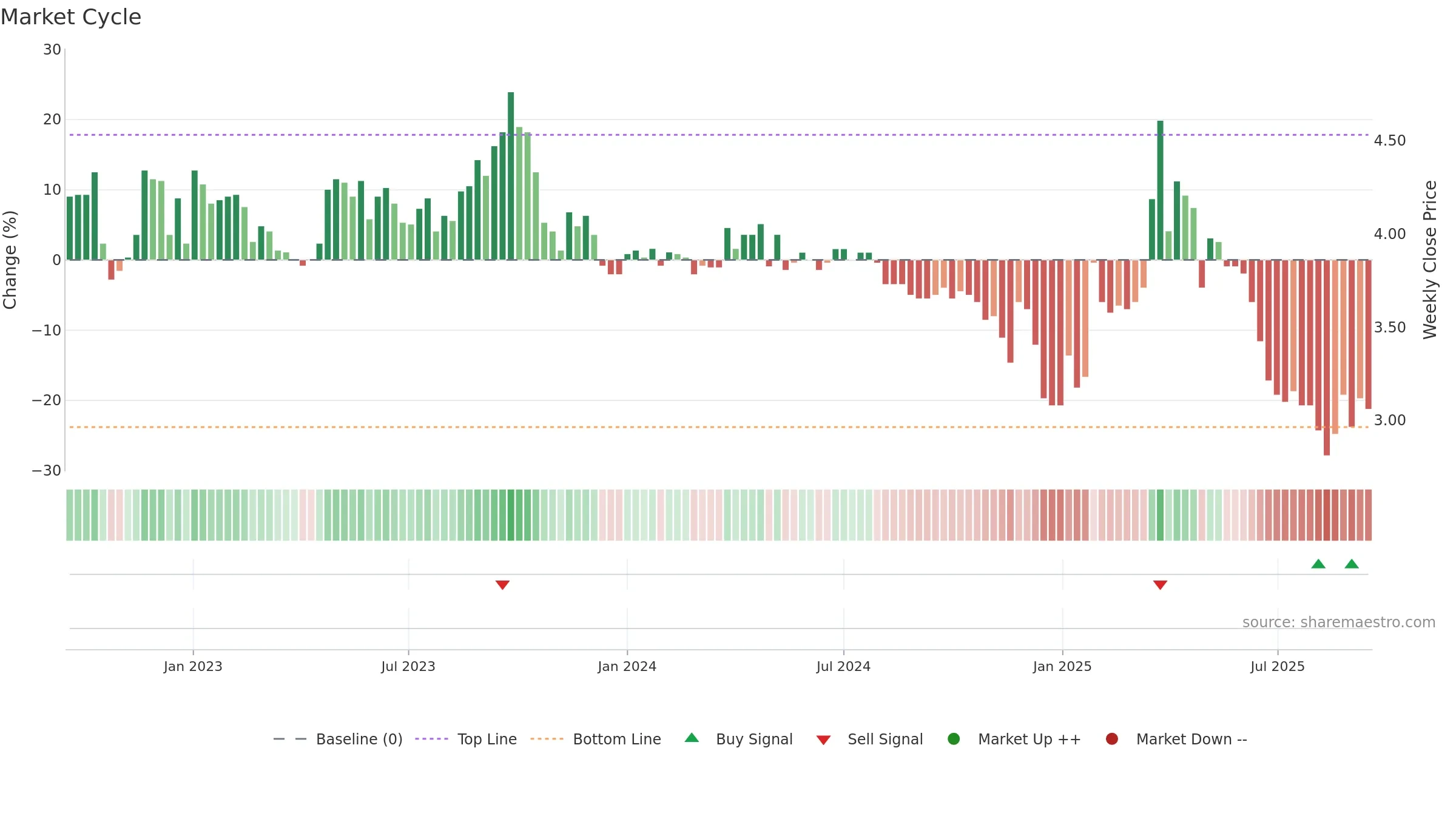The image size is (1456, 819).
Task: Toggle the Bottom Line legend entry
Action: [596, 739]
